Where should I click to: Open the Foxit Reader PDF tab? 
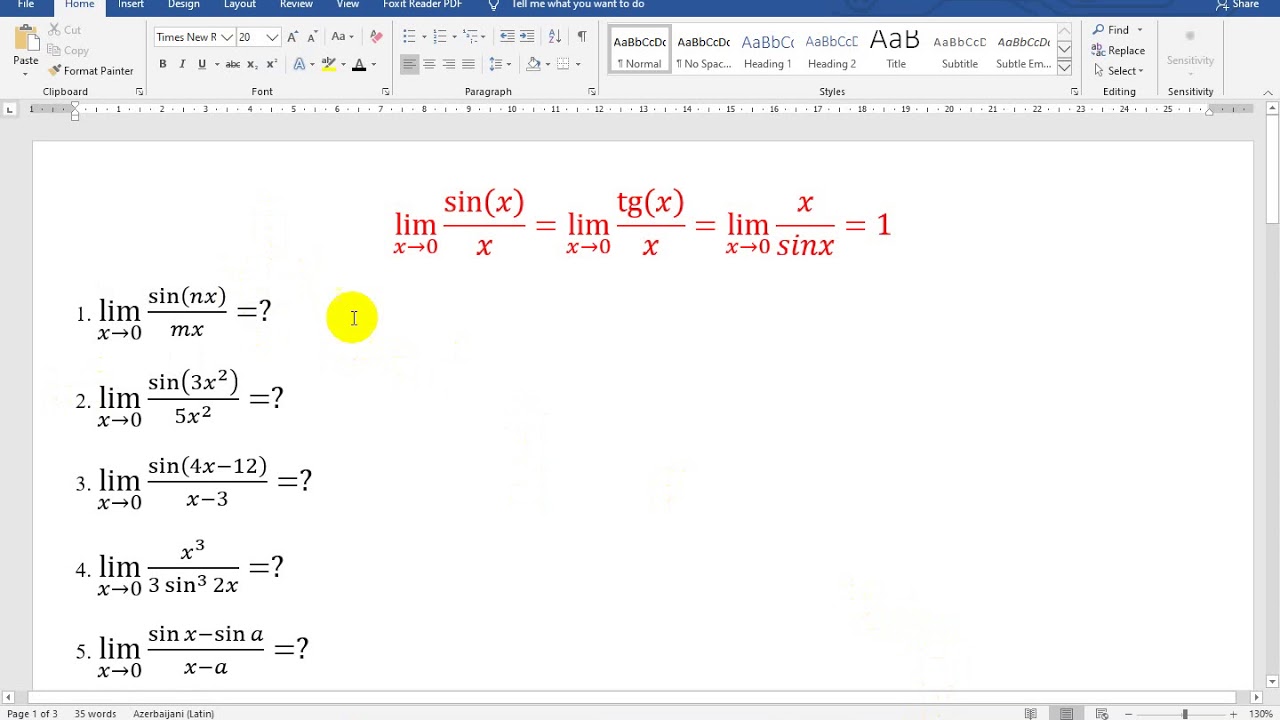tap(423, 5)
